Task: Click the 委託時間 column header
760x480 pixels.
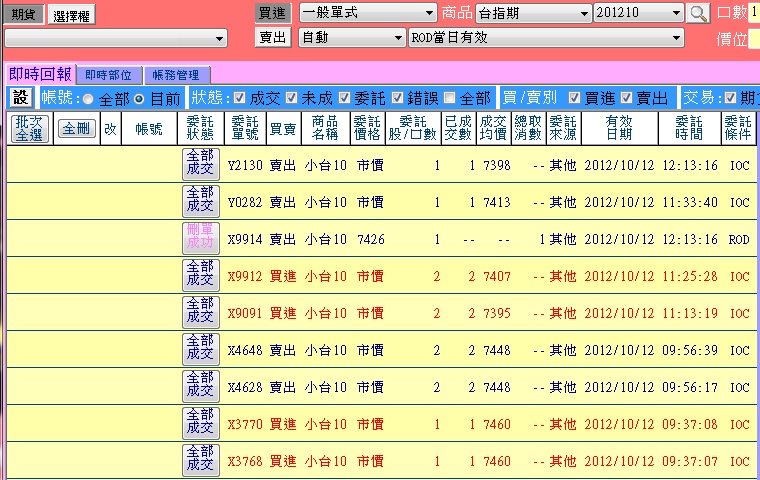Action: 689,128
